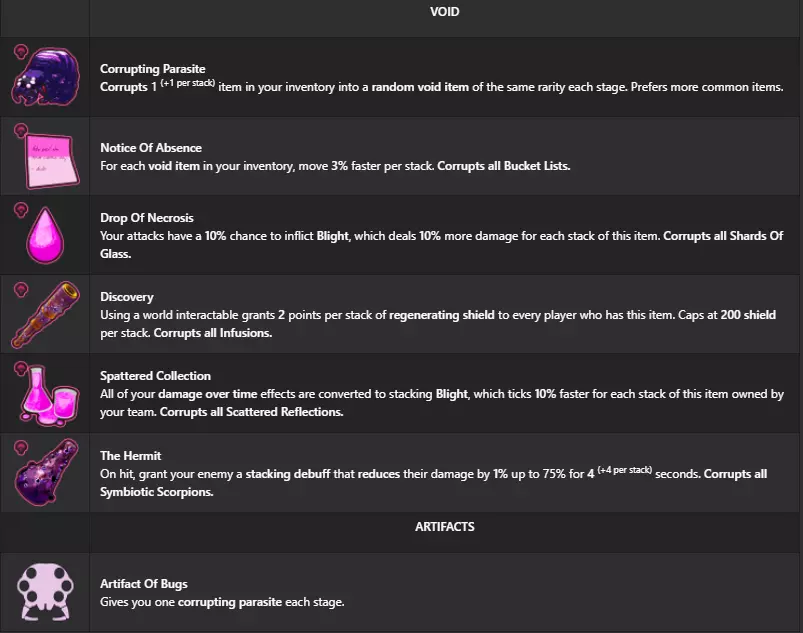Click the void badge on Corrupting Parasite
The height and width of the screenshot is (633, 803).
(x=19, y=50)
